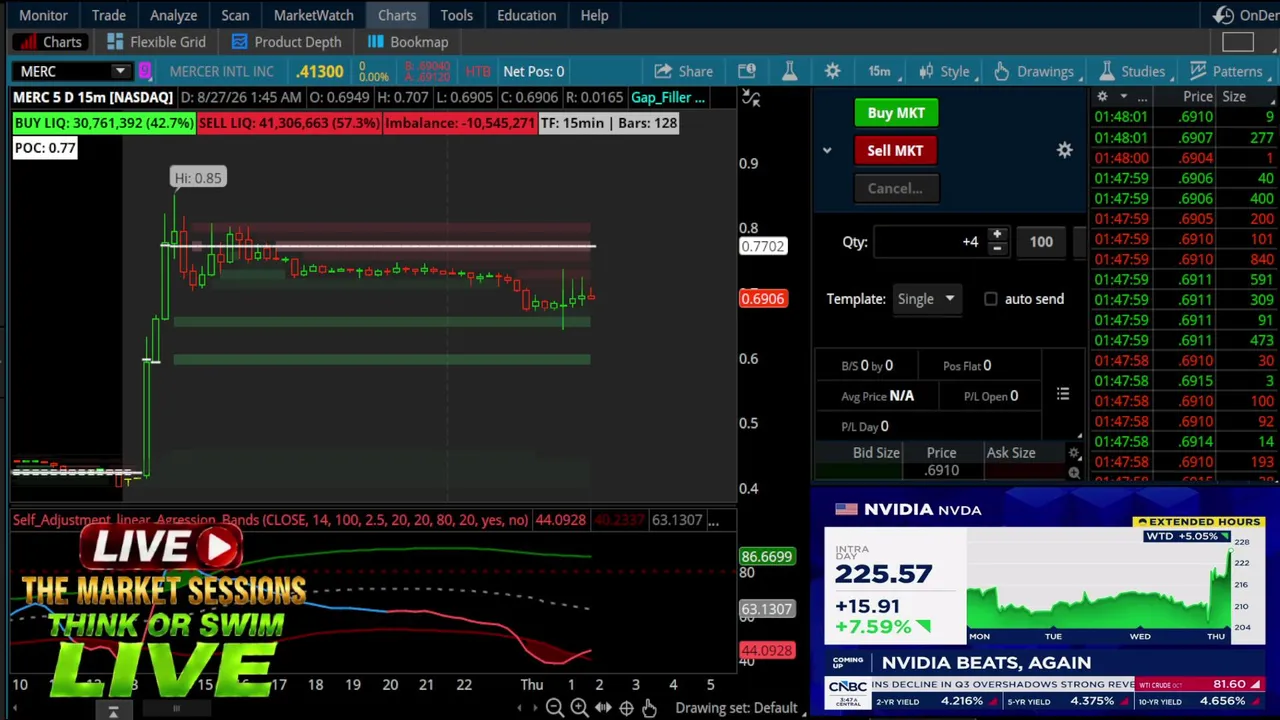Enable the auto send checkbox

point(990,299)
